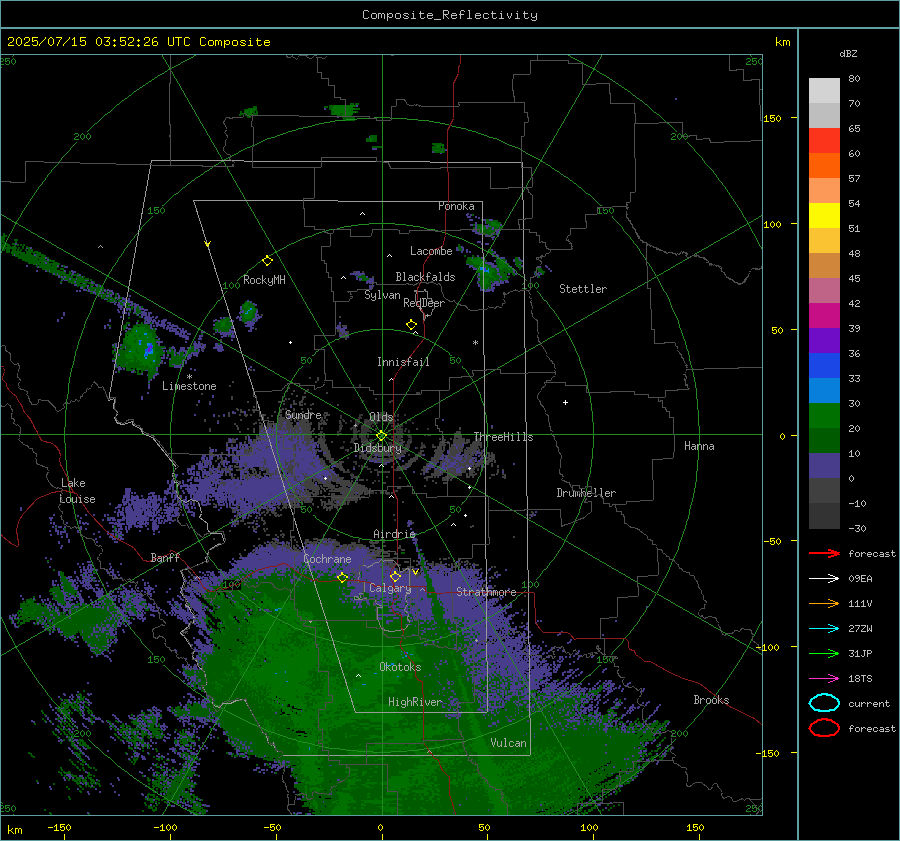Click the Brooks city label
Image resolution: width=900 pixels, height=841 pixels.
(x=711, y=700)
